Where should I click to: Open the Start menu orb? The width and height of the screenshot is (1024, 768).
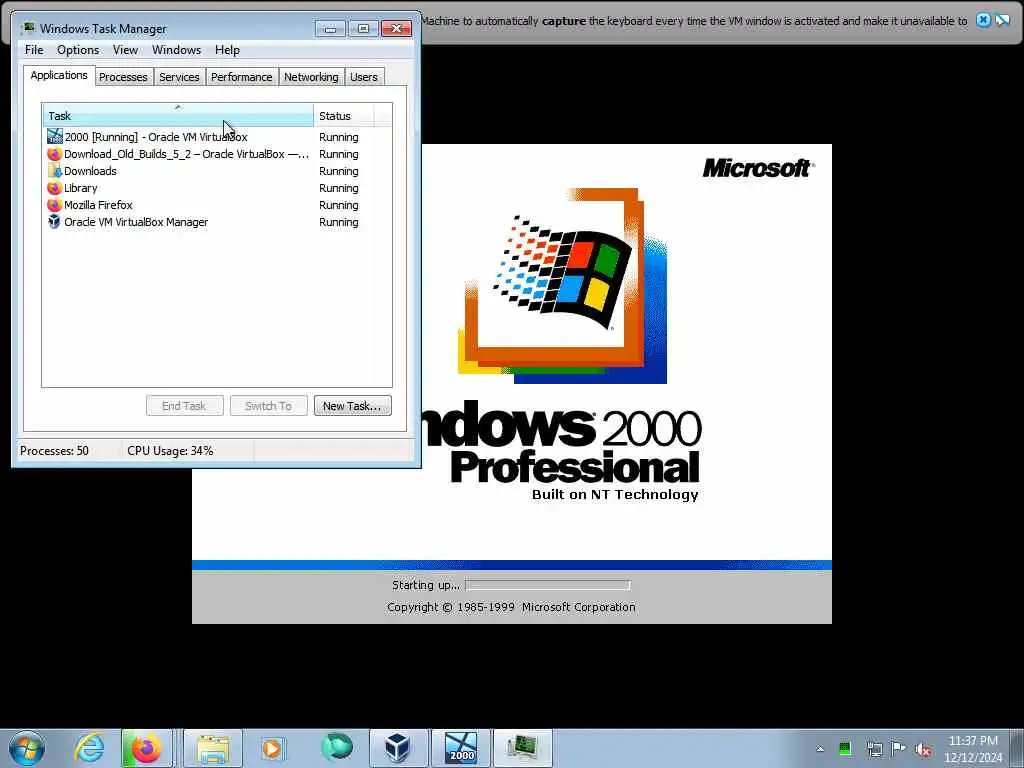click(27, 748)
